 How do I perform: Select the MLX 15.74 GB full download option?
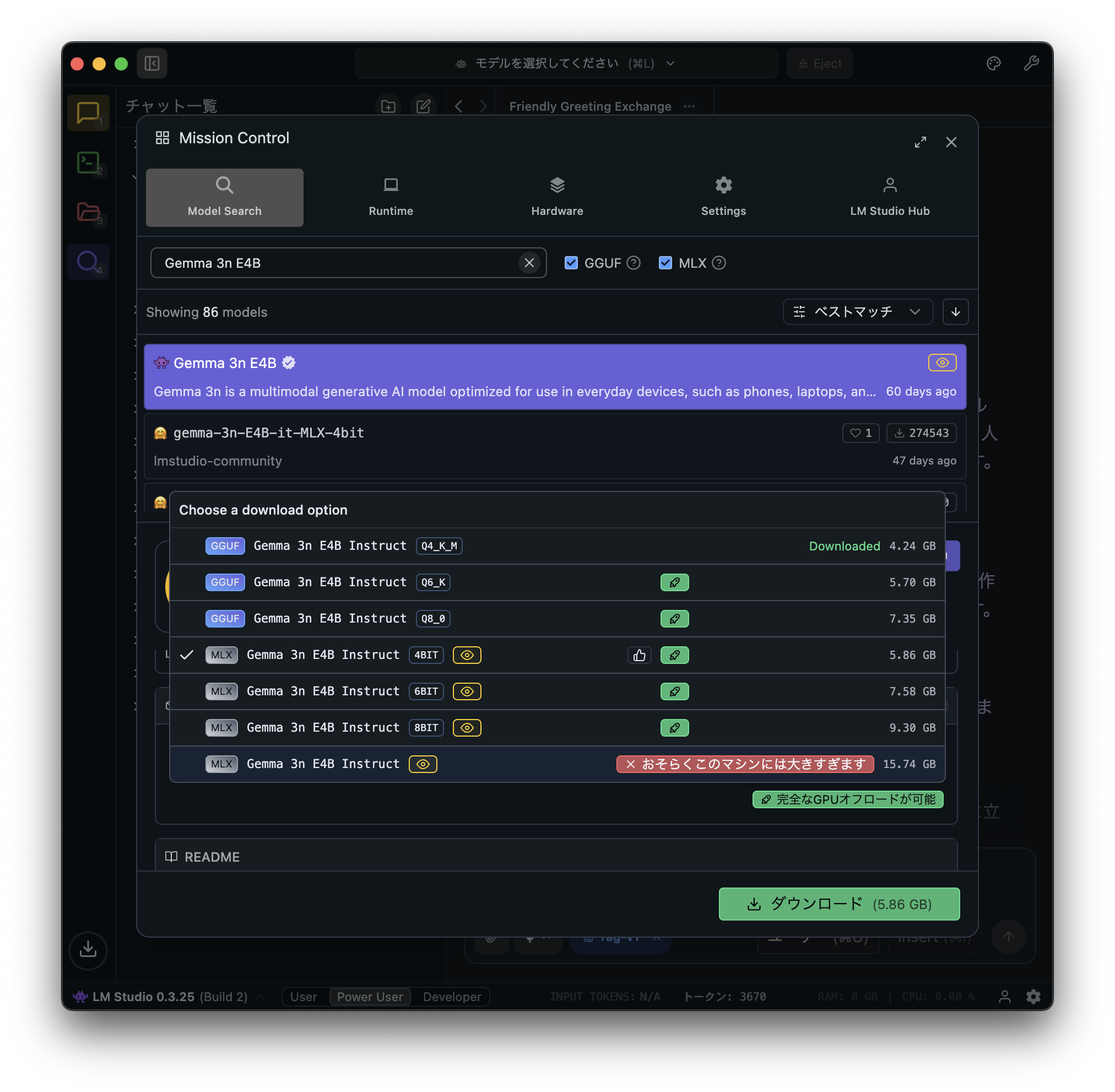pyautogui.click(x=557, y=764)
